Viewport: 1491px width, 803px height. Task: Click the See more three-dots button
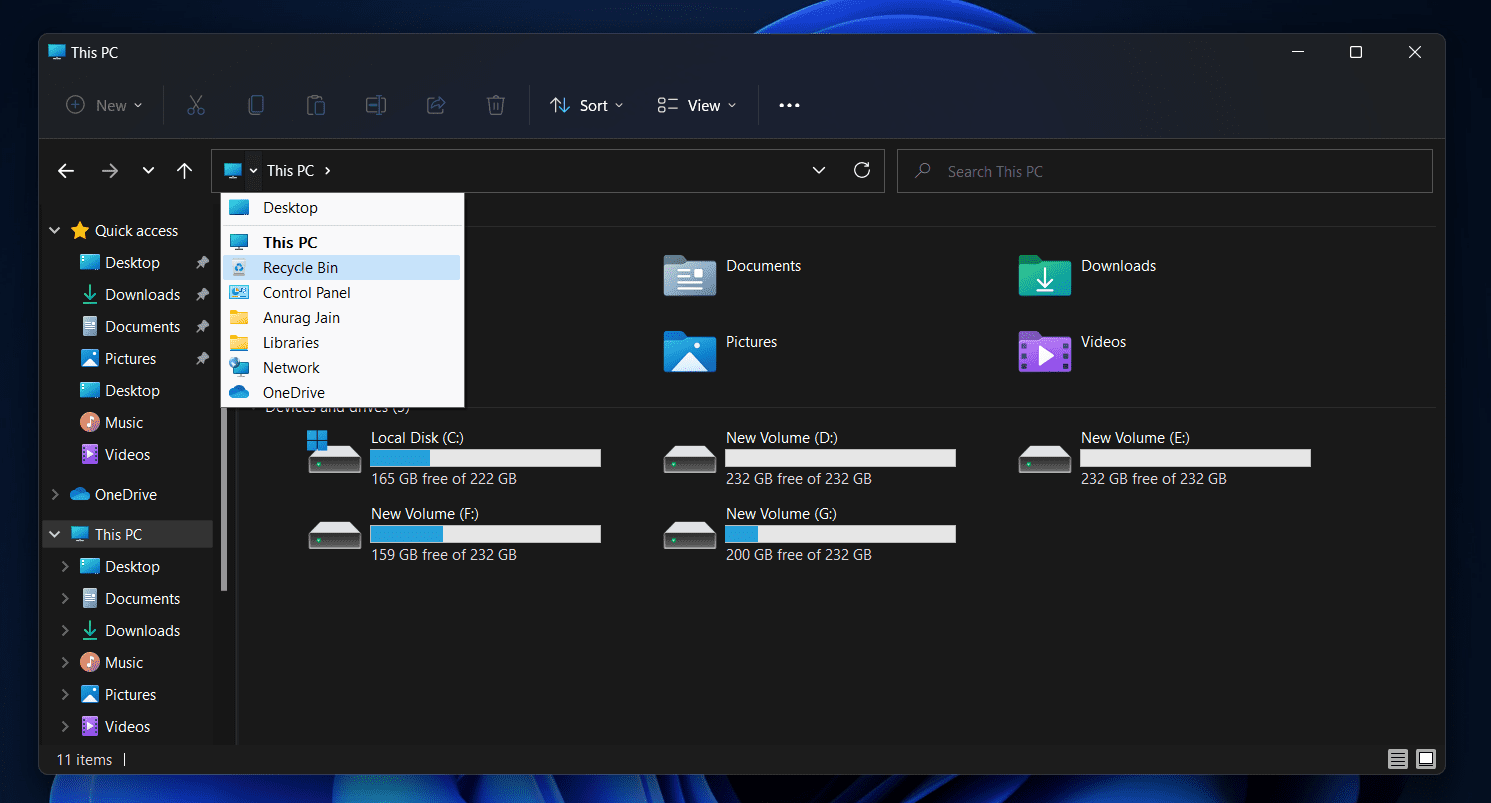[789, 106]
